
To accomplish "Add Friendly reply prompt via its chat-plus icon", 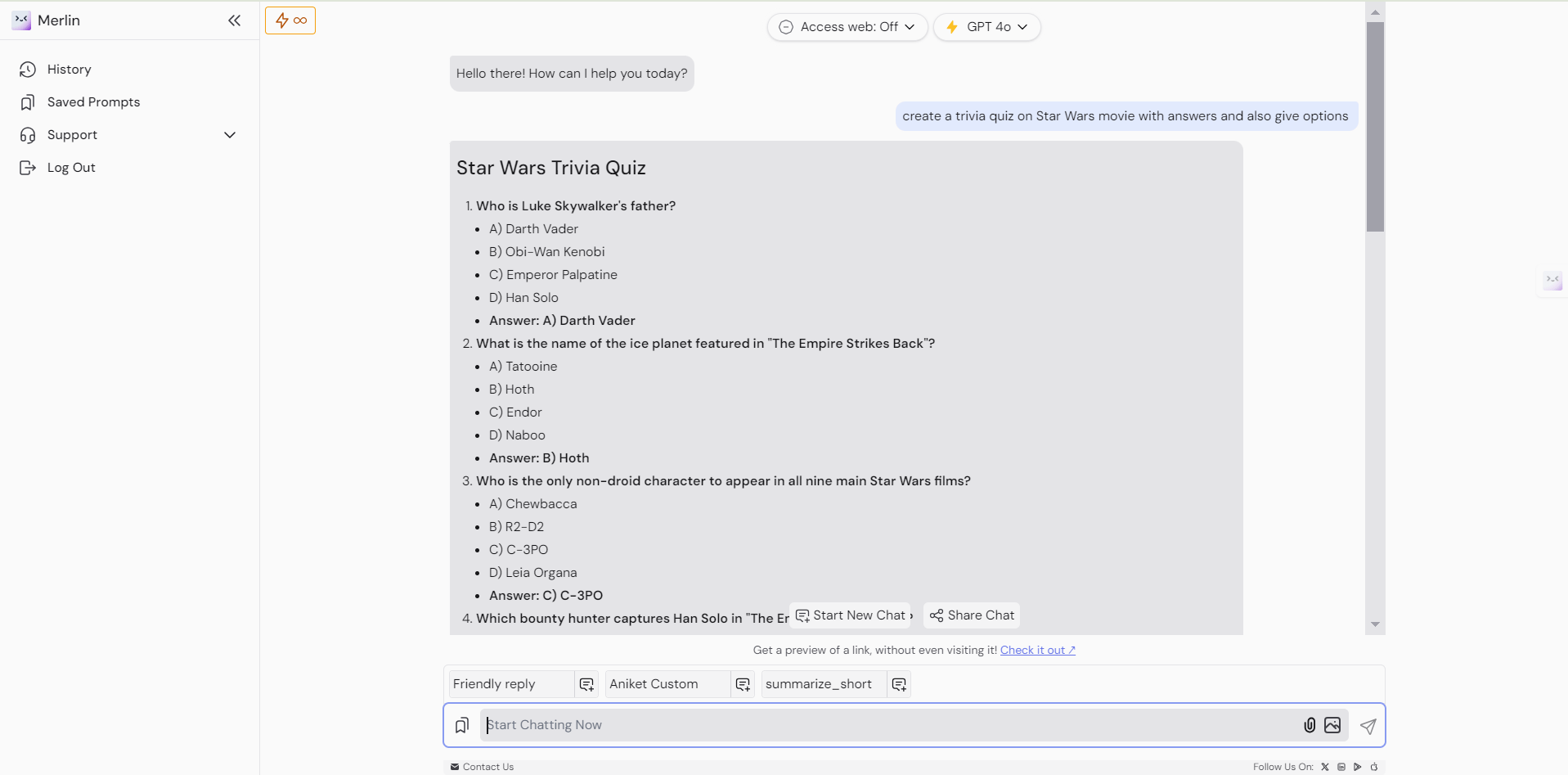I will click(586, 684).
